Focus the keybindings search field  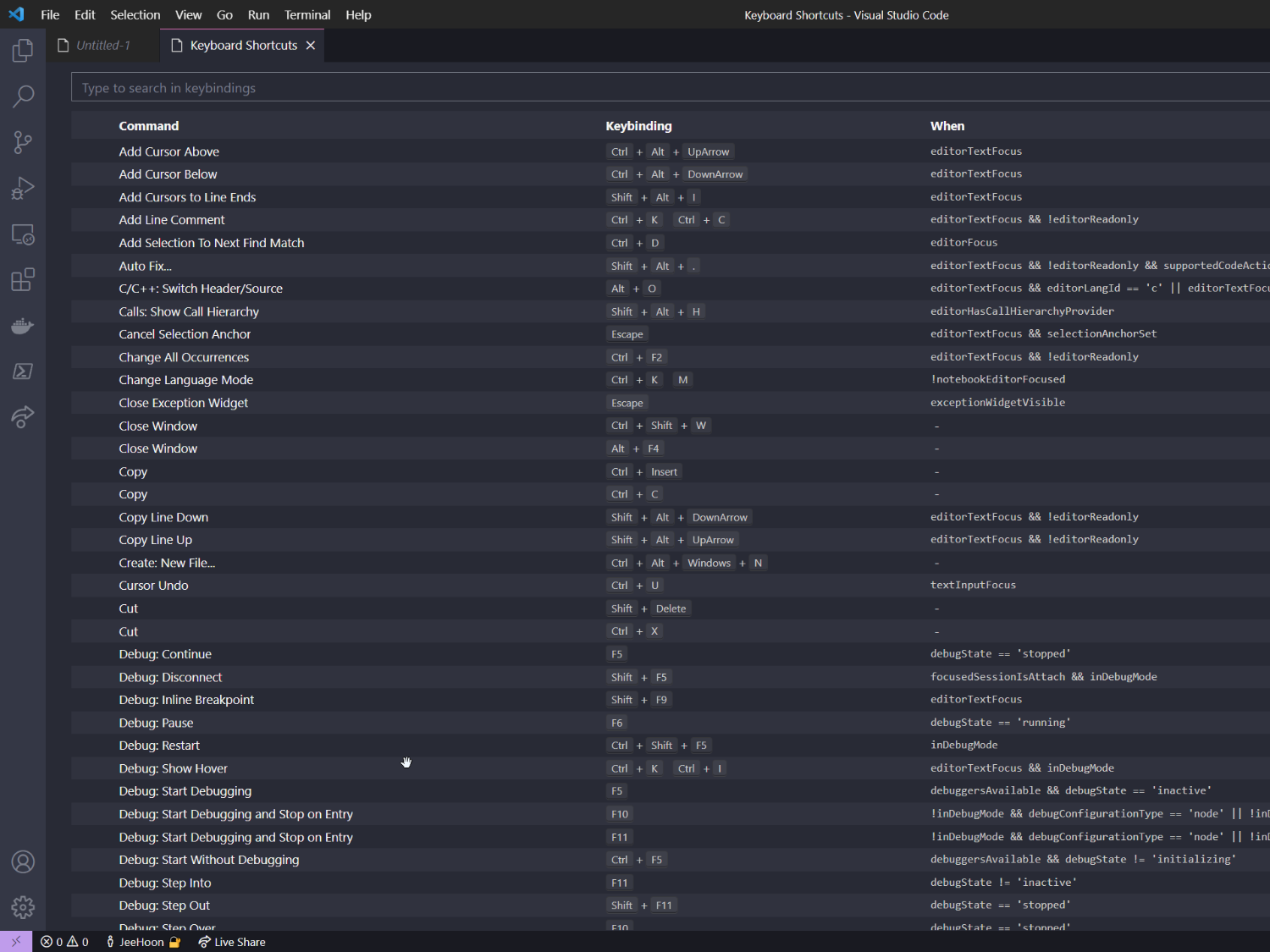coord(671,87)
